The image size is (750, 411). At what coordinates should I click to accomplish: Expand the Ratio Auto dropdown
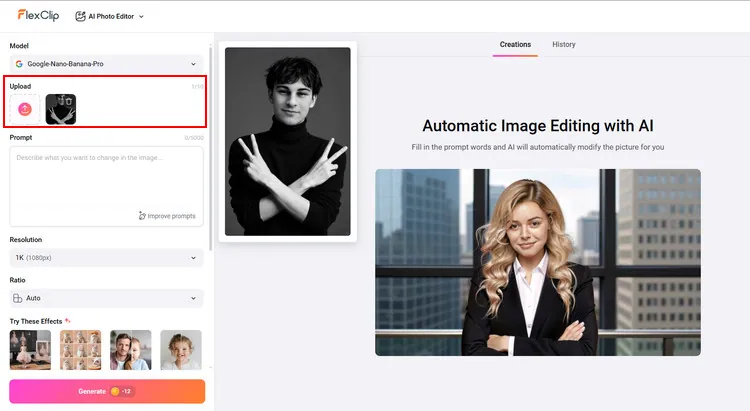coord(106,298)
